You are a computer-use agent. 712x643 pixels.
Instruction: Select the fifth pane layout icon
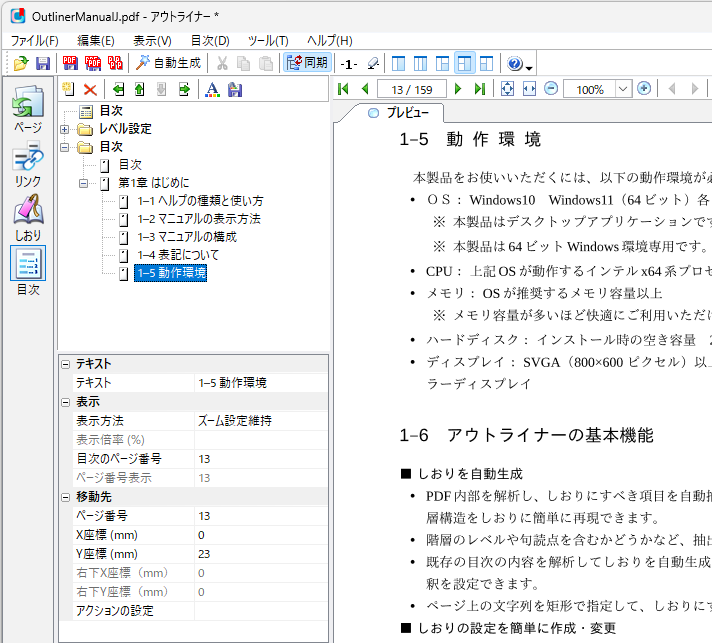pos(486,63)
